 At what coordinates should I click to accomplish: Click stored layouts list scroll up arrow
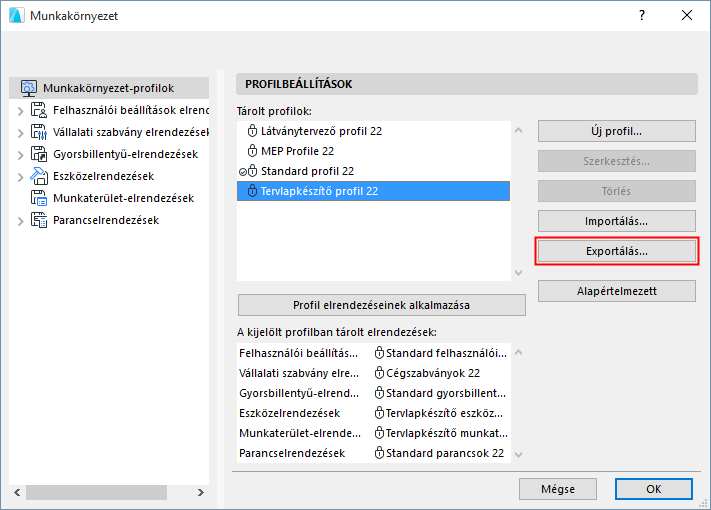point(519,352)
